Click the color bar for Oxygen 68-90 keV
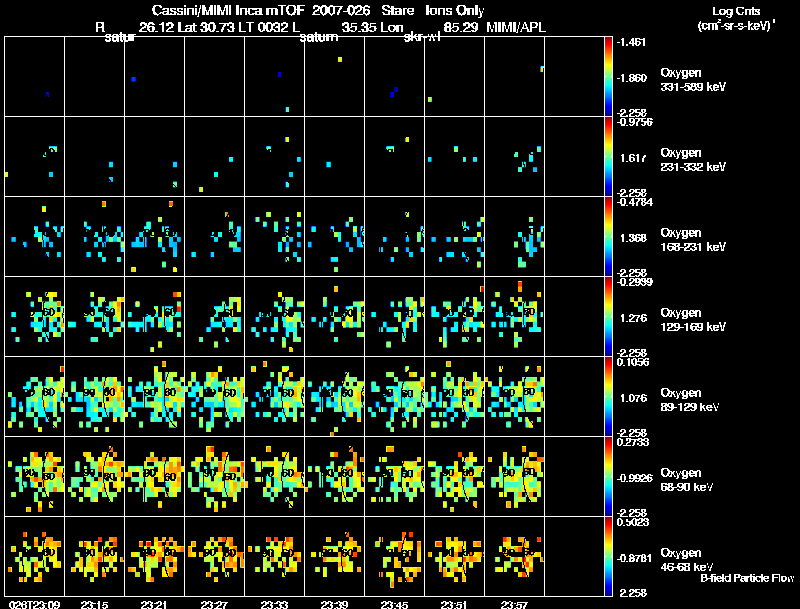This screenshot has width=800, height=609. [x=608, y=477]
